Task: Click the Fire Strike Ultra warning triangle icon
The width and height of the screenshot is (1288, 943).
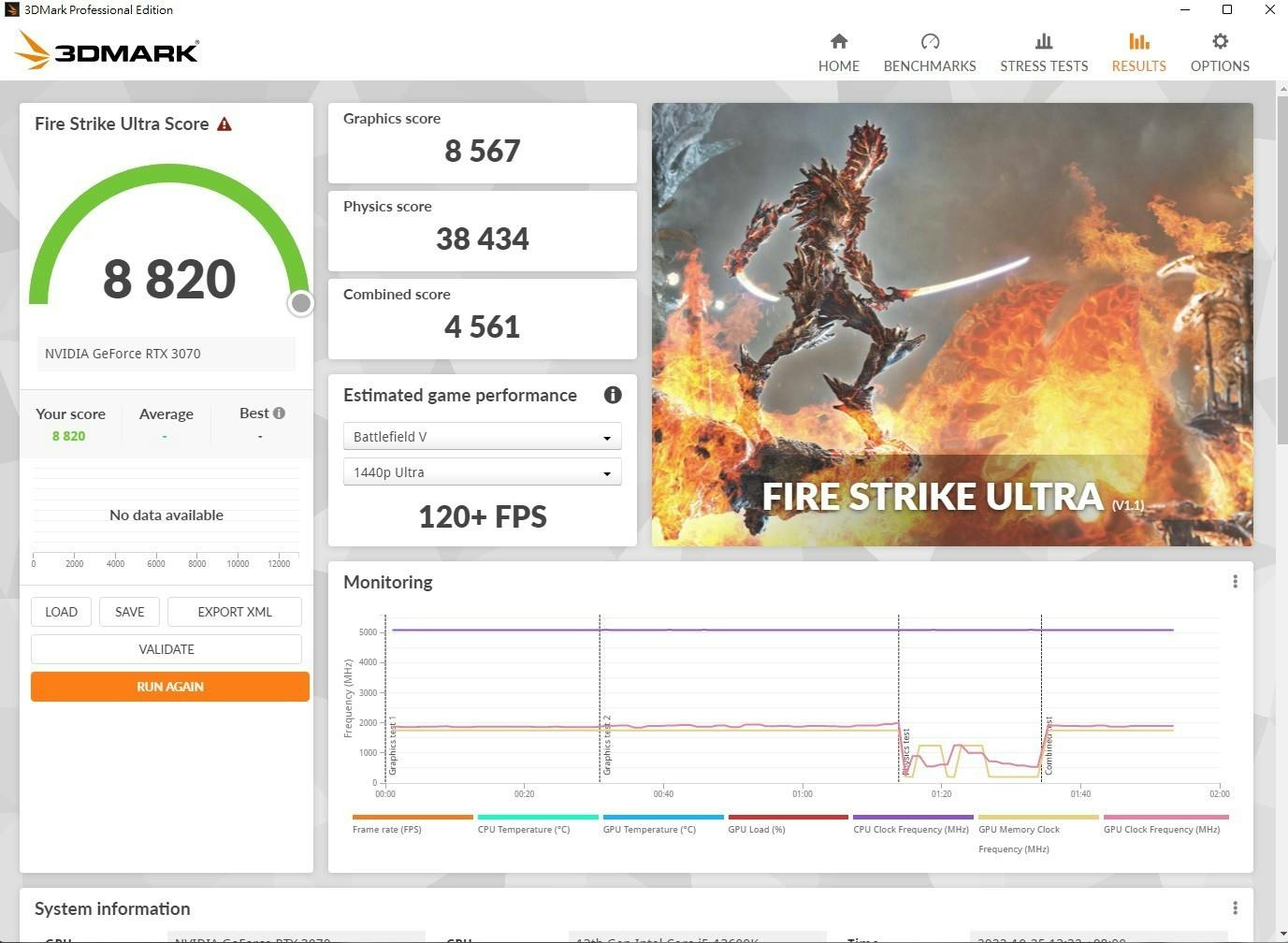Action: pyautogui.click(x=224, y=123)
